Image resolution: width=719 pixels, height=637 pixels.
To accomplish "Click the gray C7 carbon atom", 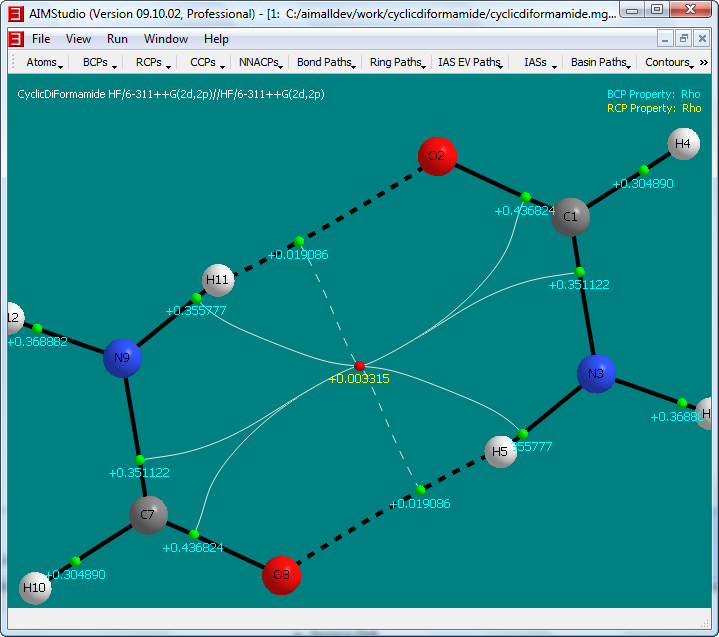I will tap(148, 515).
